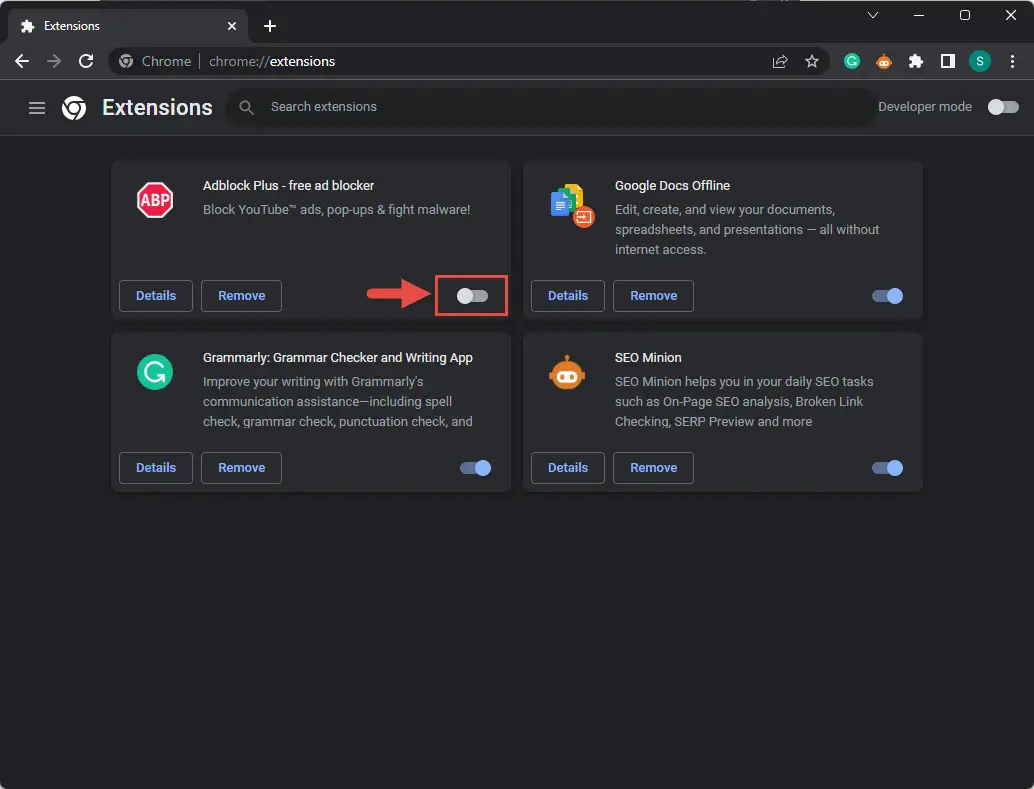Open Chrome's three-dot customize menu
Viewport: 1034px width, 789px height.
tap(1012, 61)
